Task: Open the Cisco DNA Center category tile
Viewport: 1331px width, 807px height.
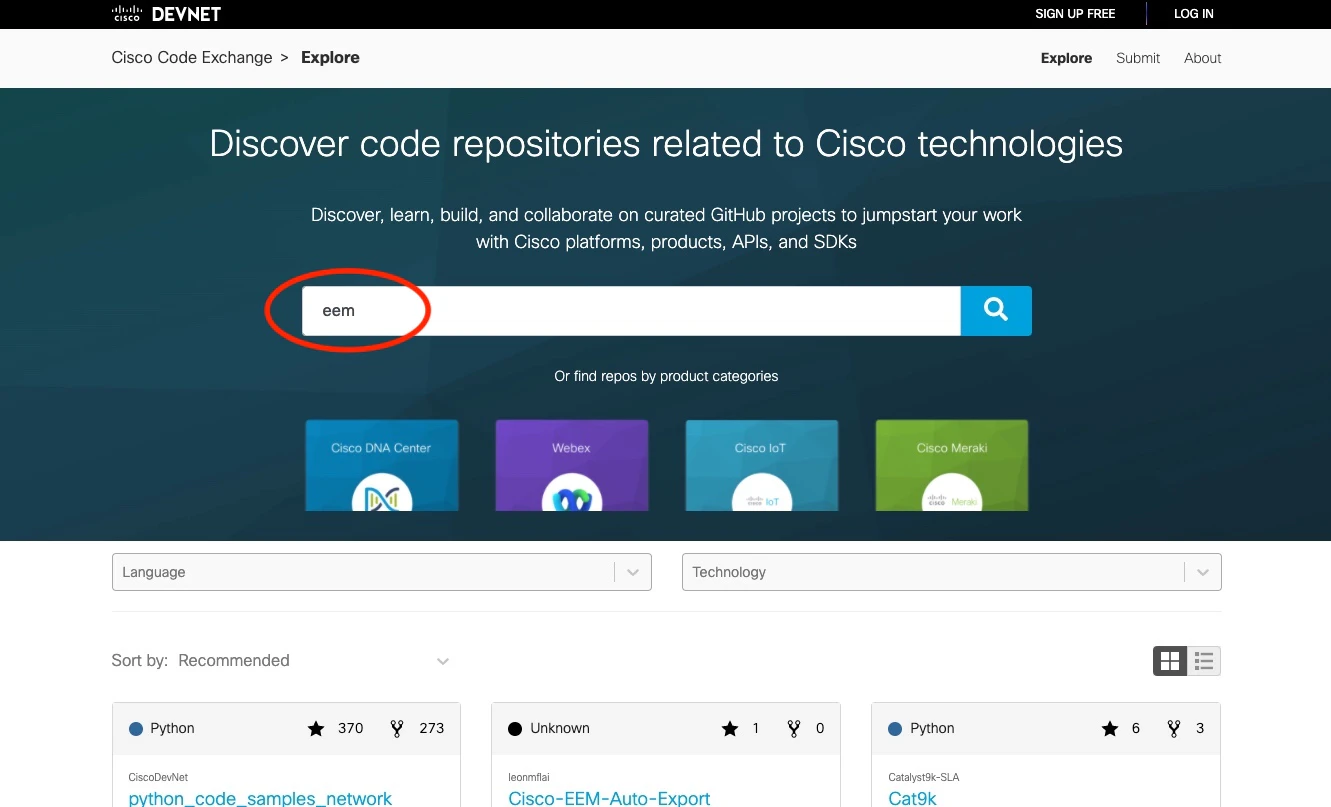Action: tap(381, 465)
